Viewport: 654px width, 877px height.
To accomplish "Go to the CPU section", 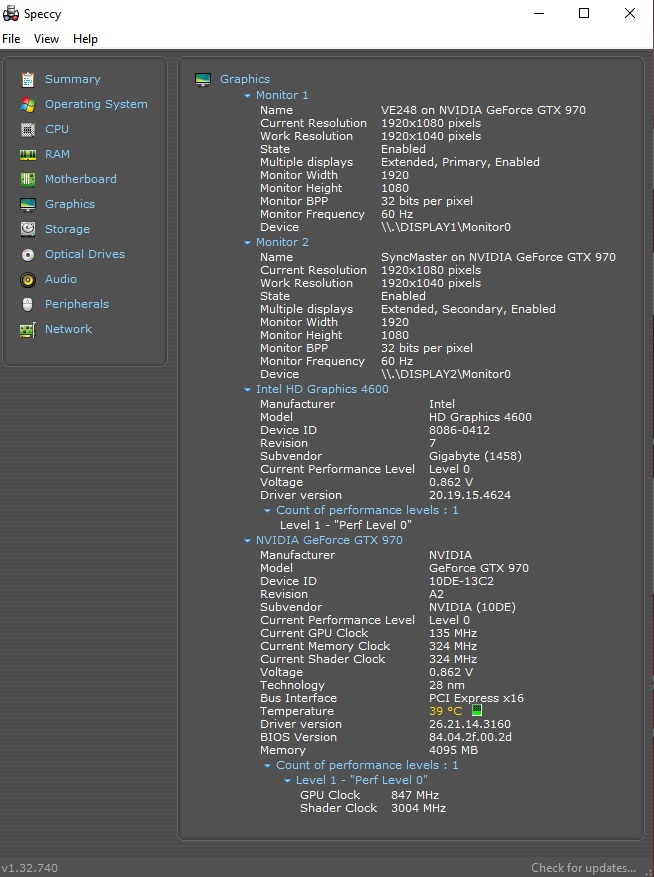I will coord(57,129).
